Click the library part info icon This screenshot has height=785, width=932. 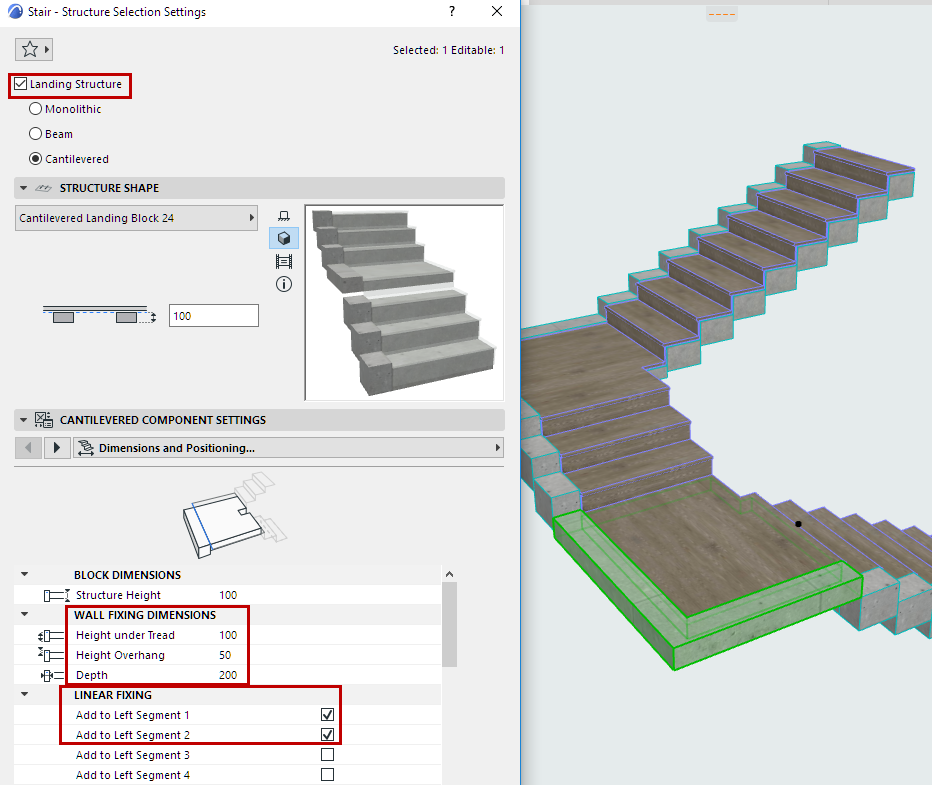283,284
